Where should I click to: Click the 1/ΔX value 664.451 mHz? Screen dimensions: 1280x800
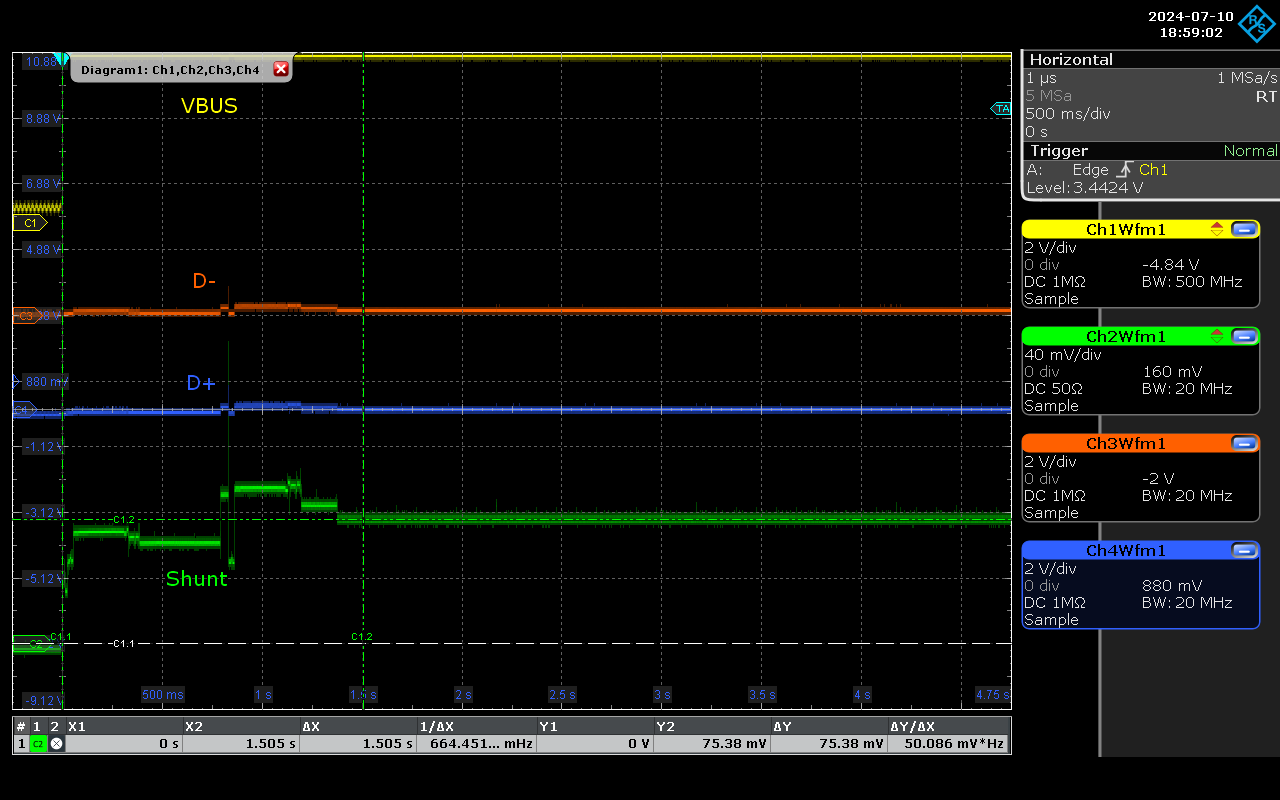click(x=476, y=744)
